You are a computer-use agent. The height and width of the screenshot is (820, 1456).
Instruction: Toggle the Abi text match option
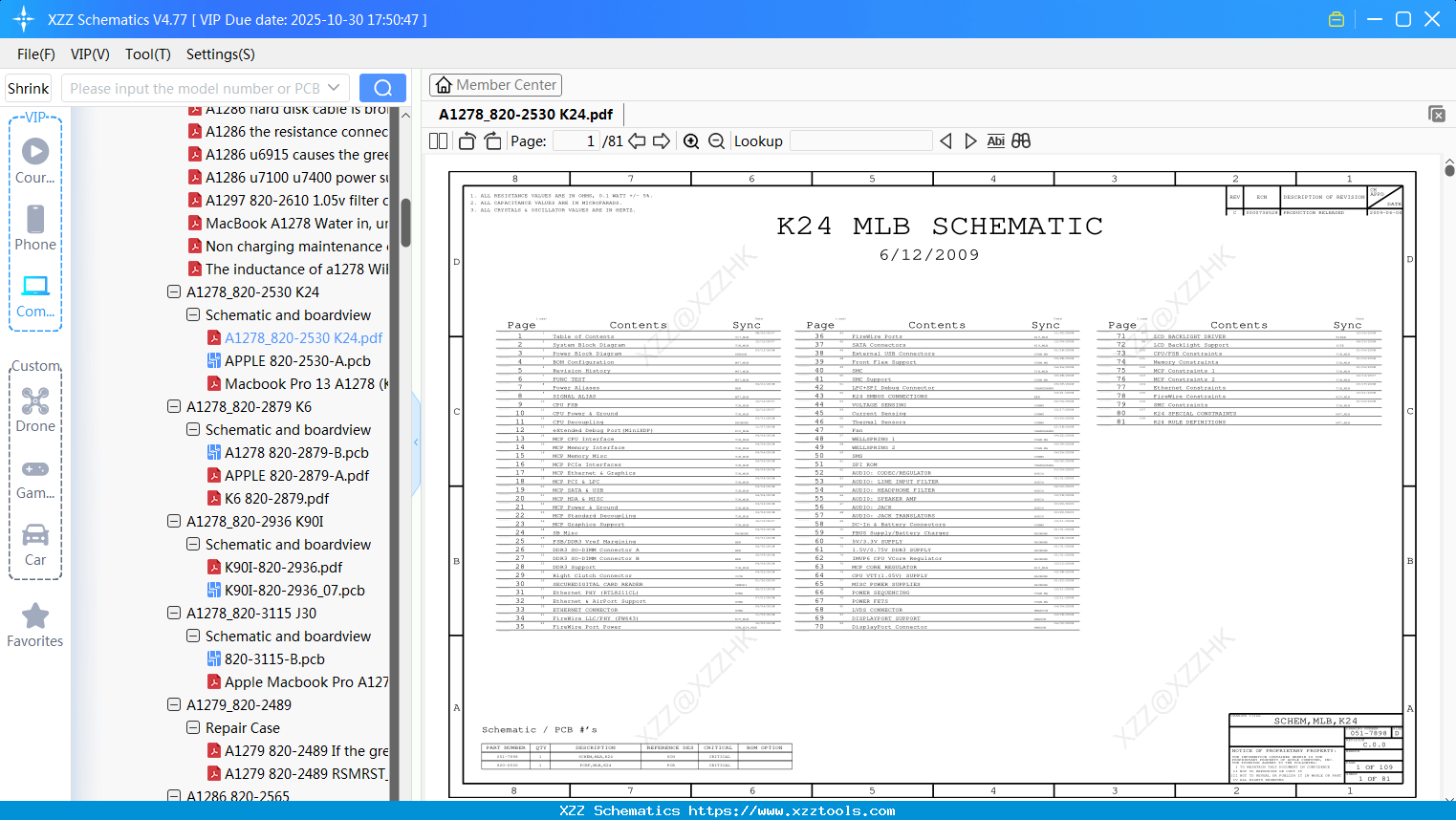point(995,141)
